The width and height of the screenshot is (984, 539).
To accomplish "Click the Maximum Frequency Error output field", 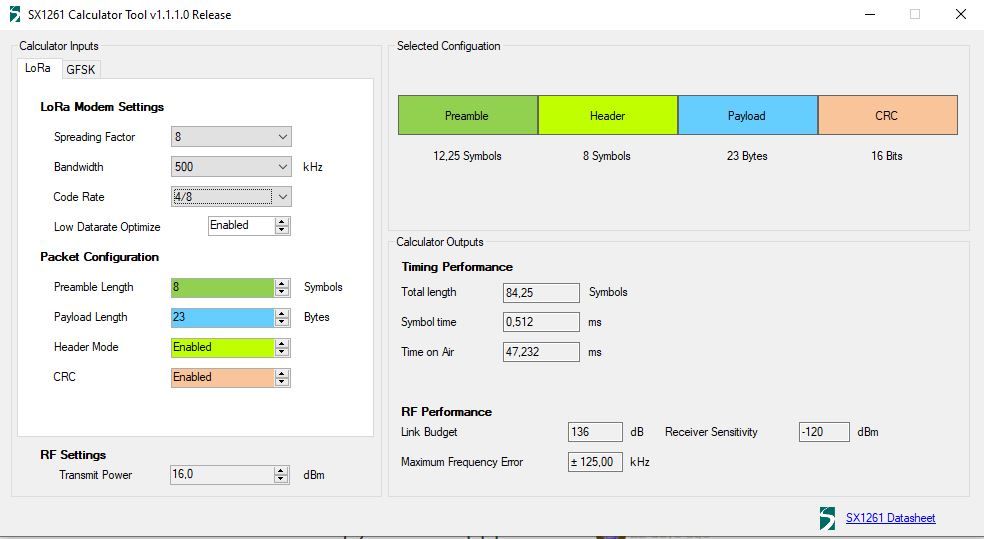I will click(595, 462).
